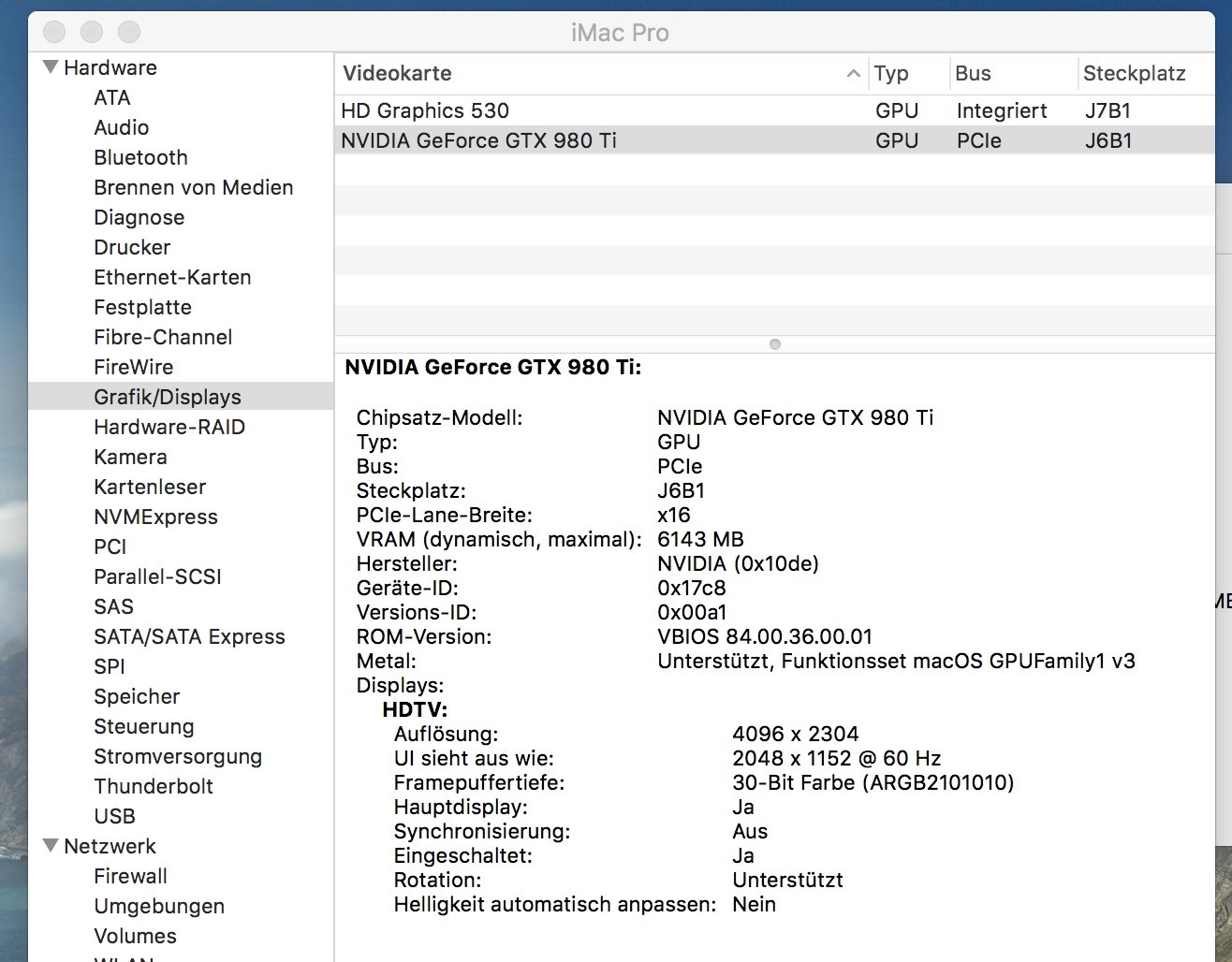
Task: Collapse the Netzwerk section disclosure triangle
Action: [51, 846]
